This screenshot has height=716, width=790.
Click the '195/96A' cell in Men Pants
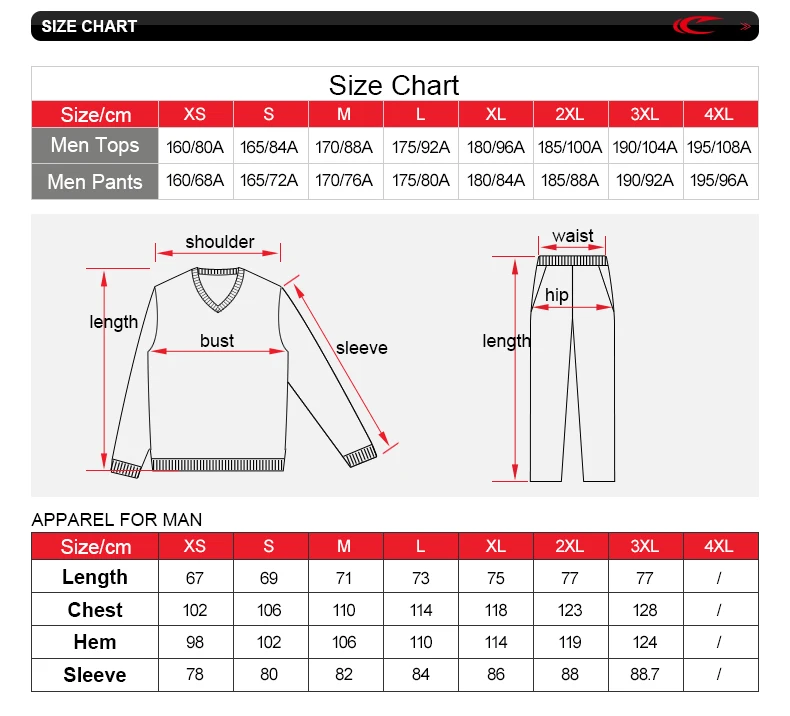pyautogui.click(x=719, y=180)
